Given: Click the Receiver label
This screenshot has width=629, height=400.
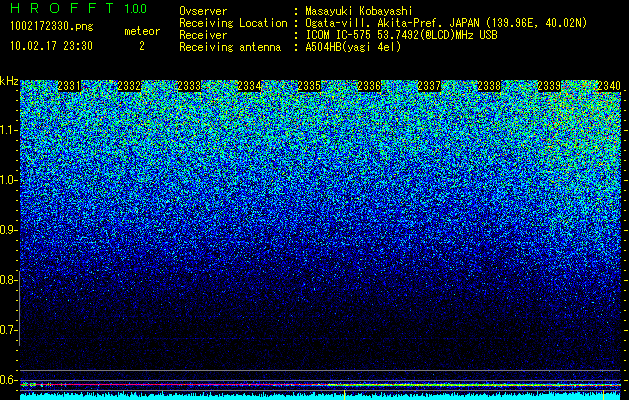Looking at the screenshot, I should click(x=203, y=35).
